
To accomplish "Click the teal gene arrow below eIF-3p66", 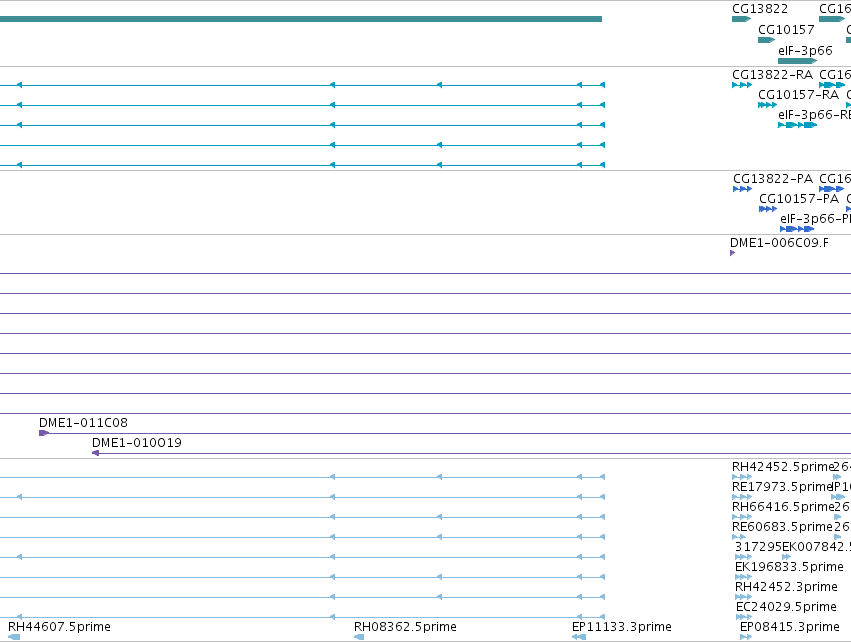I will [x=797, y=61].
